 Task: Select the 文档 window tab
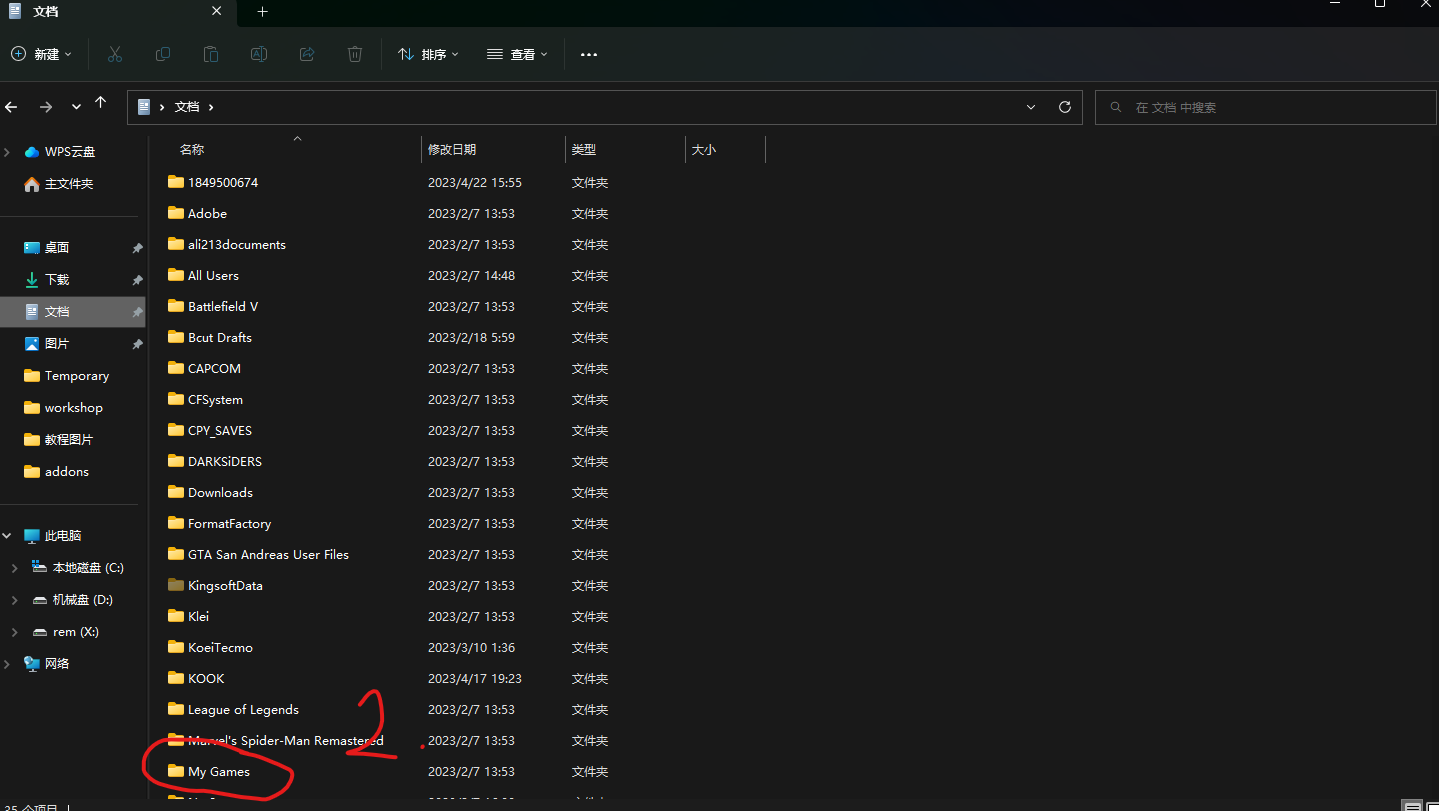coord(120,12)
